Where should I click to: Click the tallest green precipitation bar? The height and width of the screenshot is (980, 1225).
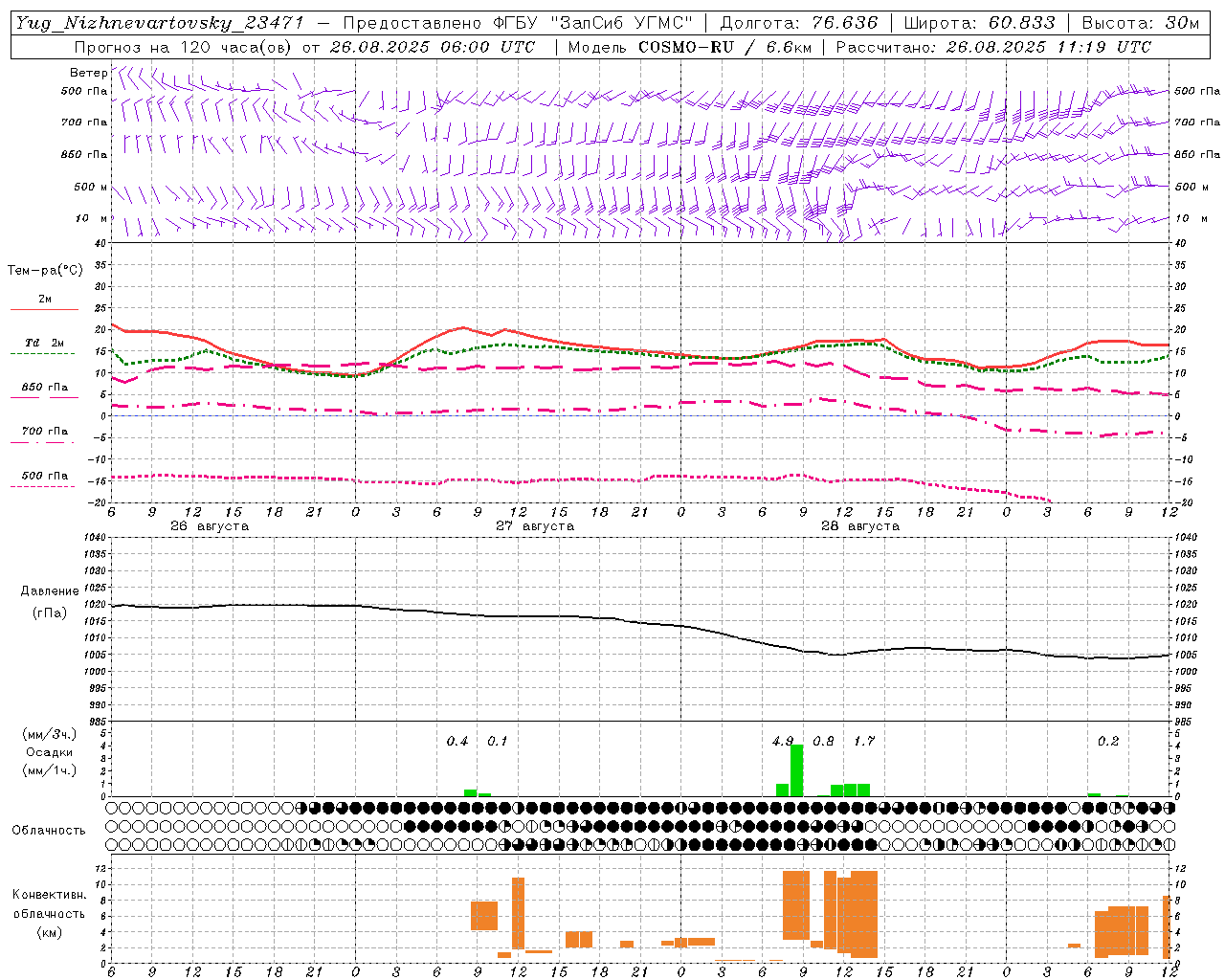pyautogui.click(x=796, y=770)
